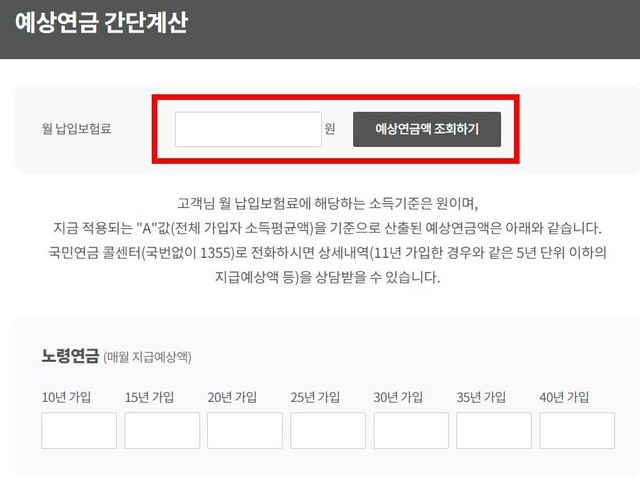Viewport: 640px width, 480px height.
Task: Click the 30년 가입 pension amount field
Action: coord(411,431)
